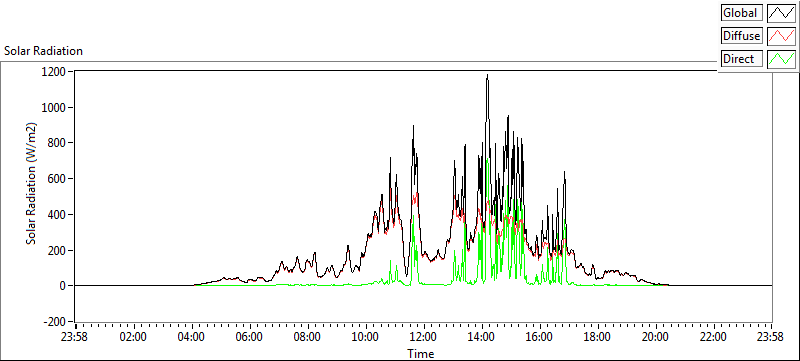Click the 14:00 time axis label
The width and height of the screenshot is (800, 361).
pos(482,337)
